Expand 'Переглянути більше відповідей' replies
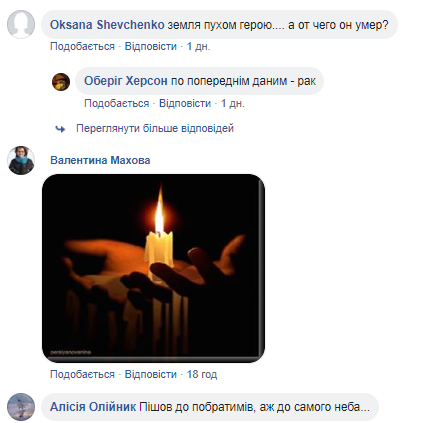Screen dimensions: 427x423 tap(155, 128)
